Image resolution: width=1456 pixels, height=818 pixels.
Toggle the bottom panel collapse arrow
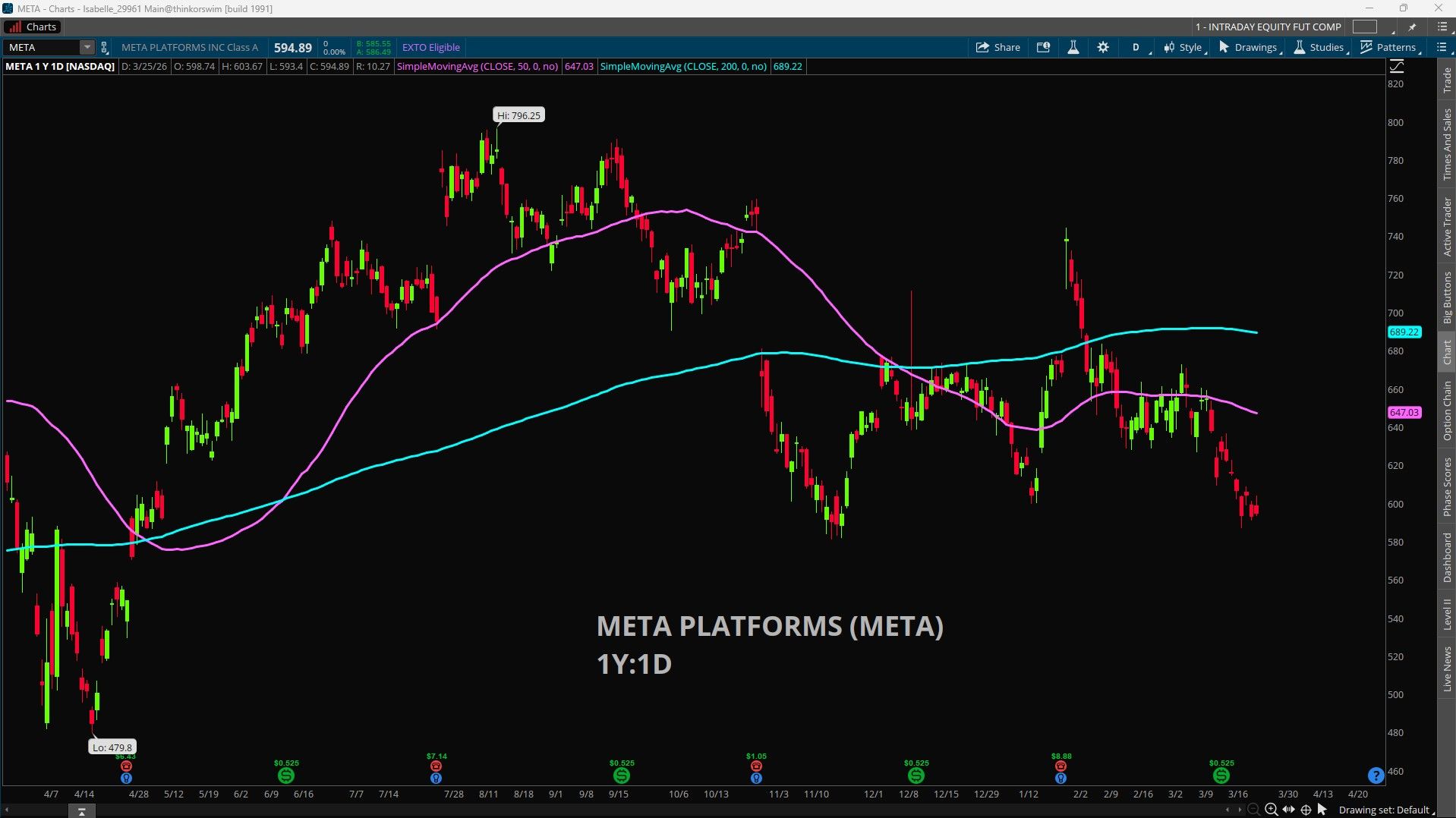click(x=81, y=811)
